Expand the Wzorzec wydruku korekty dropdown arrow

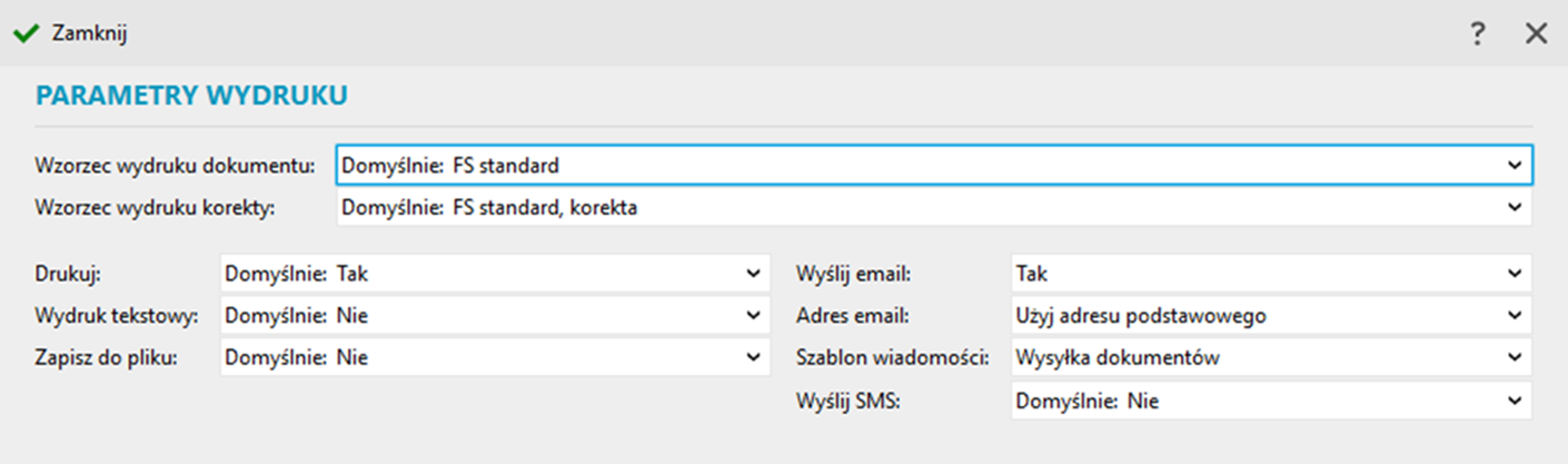pos(1514,207)
